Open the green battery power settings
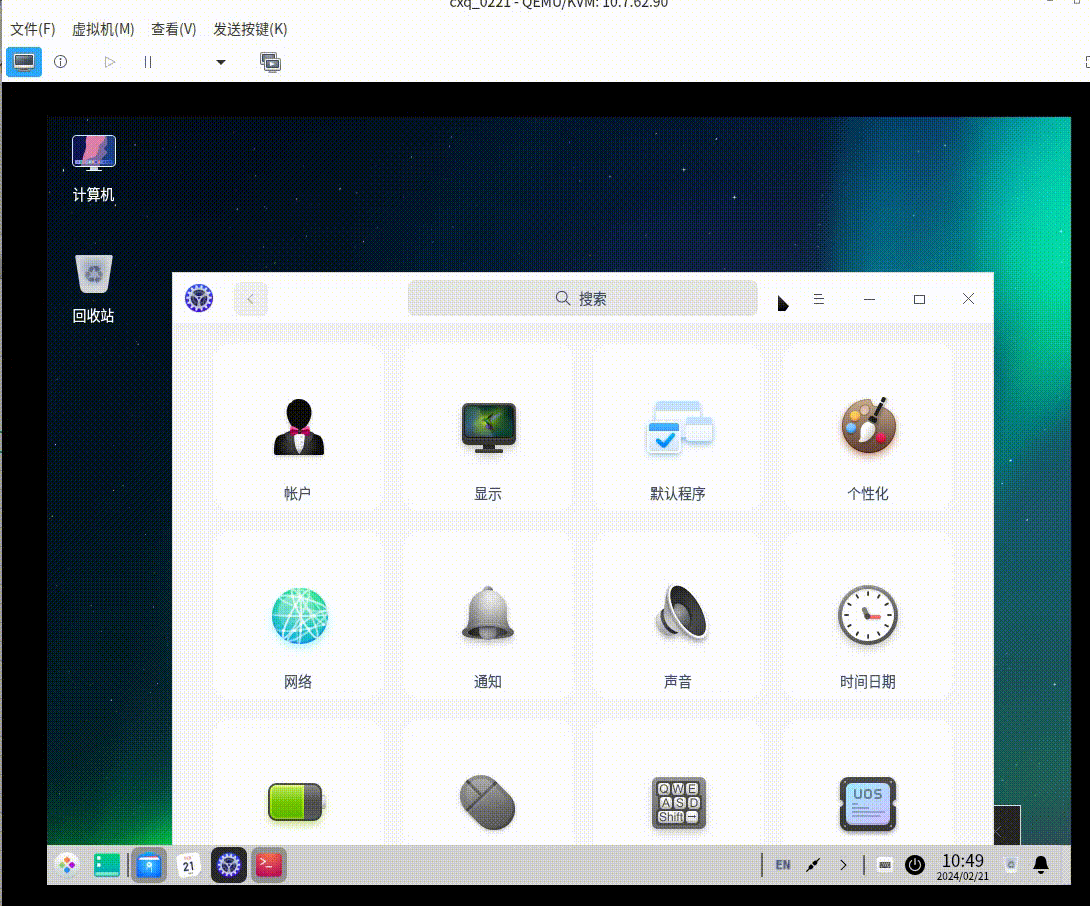The height and width of the screenshot is (906, 1090). pyautogui.click(x=296, y=802)
